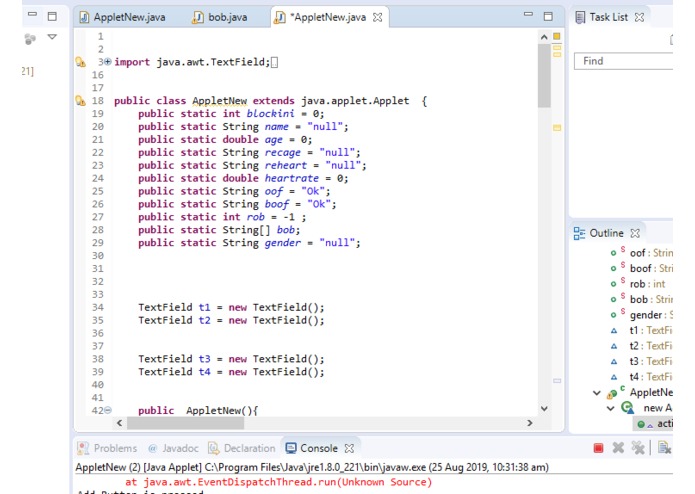
Task: Click the anonymous class icon in Outline
Action: click(x=627, y=408)
